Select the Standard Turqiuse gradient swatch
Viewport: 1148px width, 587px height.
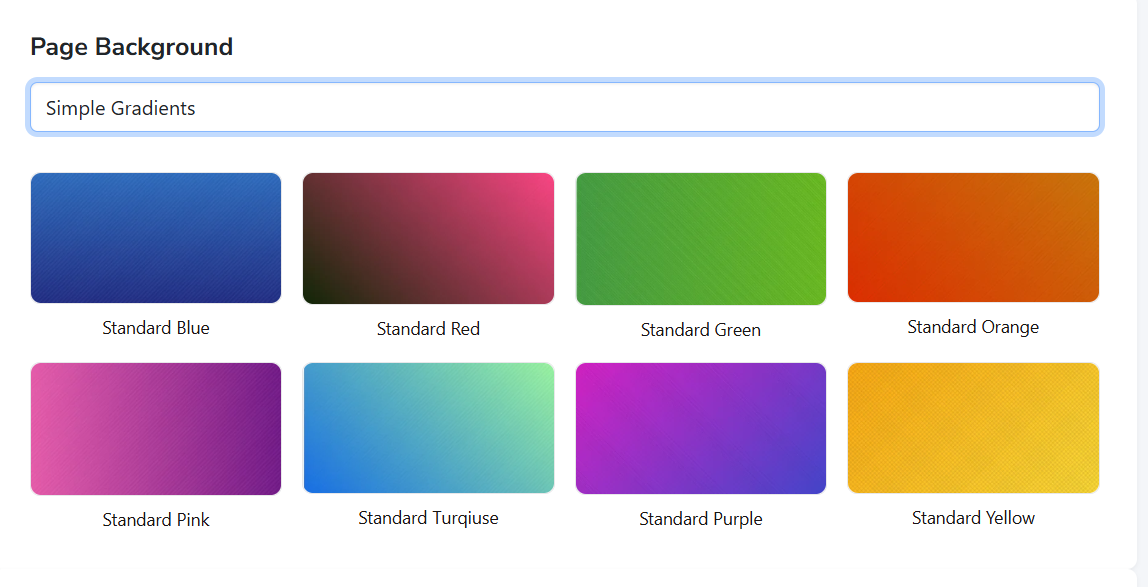428,428
